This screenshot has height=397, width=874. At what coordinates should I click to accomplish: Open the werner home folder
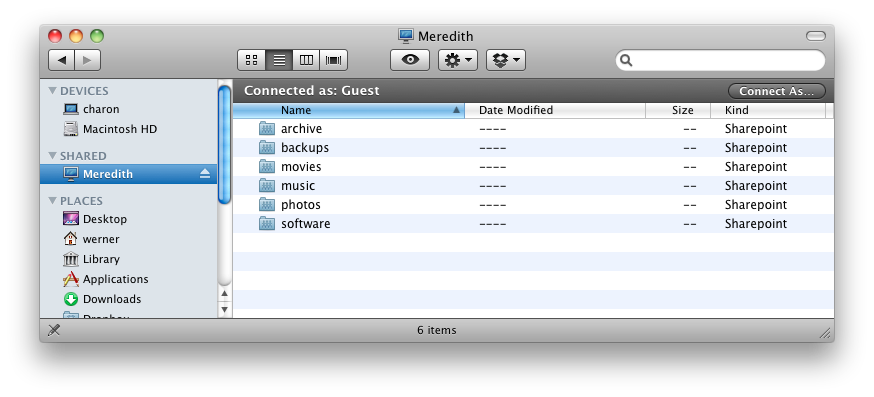[x=128, y=239]
